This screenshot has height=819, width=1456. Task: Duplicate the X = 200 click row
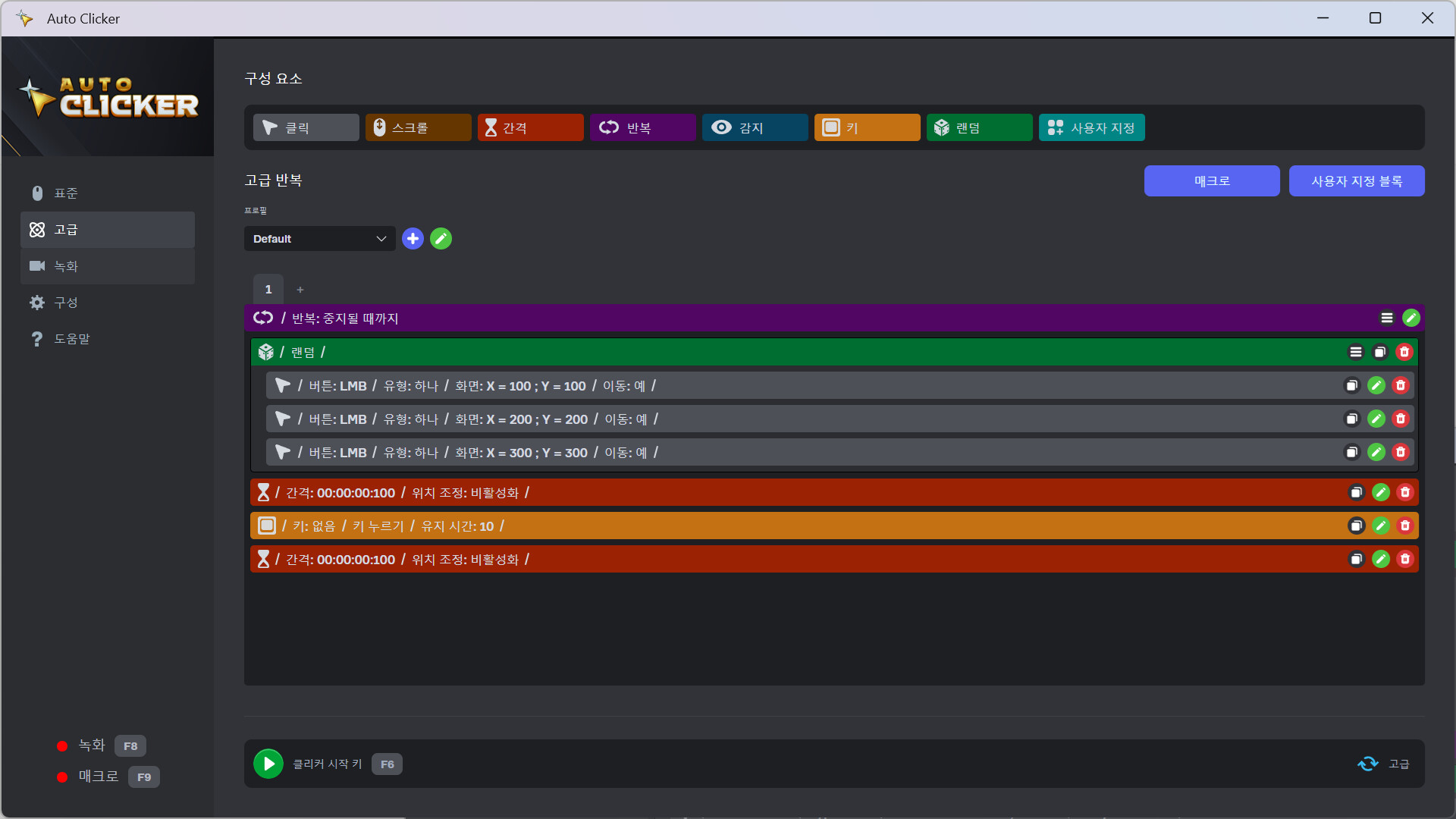click(1351, 419)
